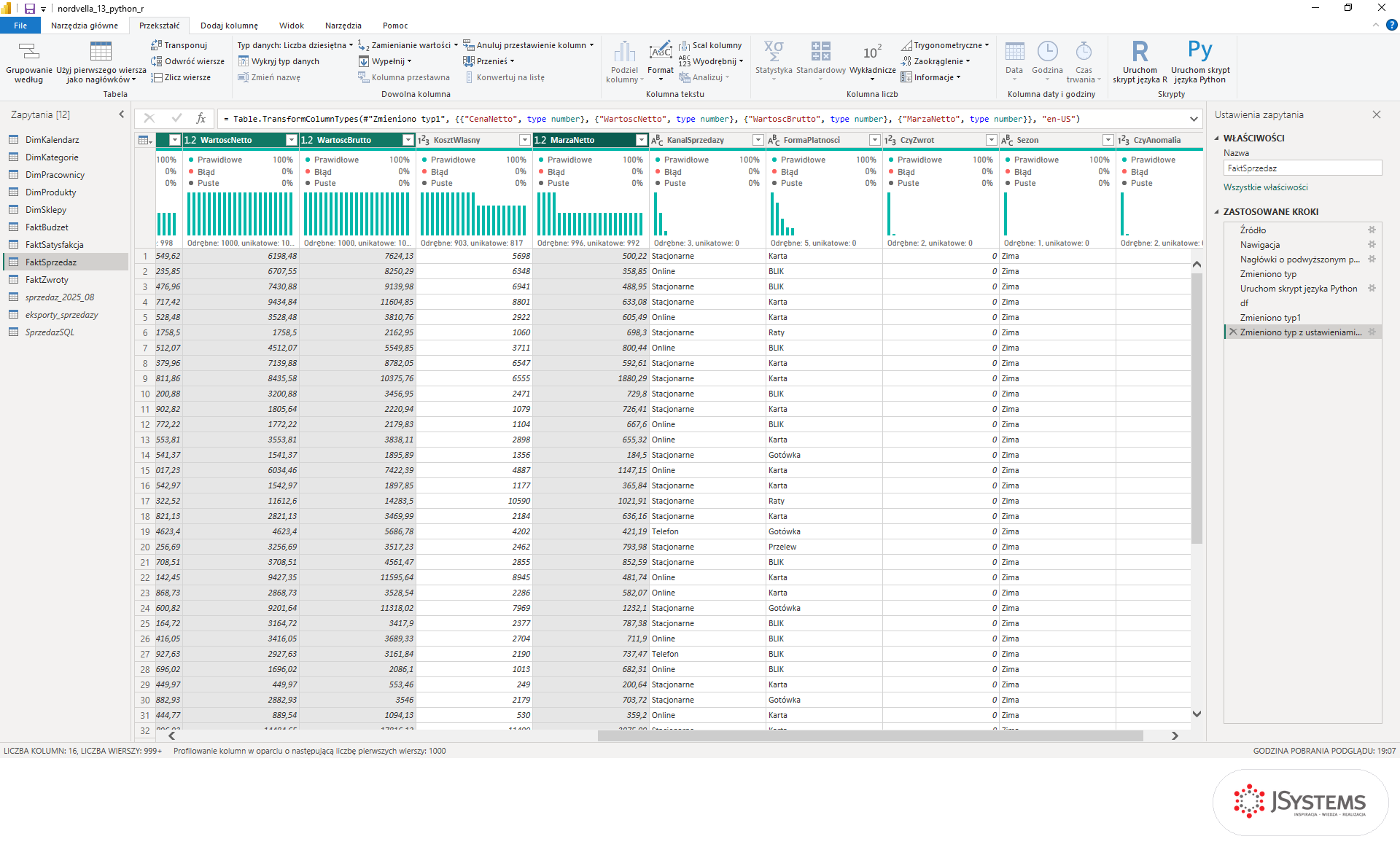Select the DimKalendarz query
1400x847 pixels.
coord(66,140)
